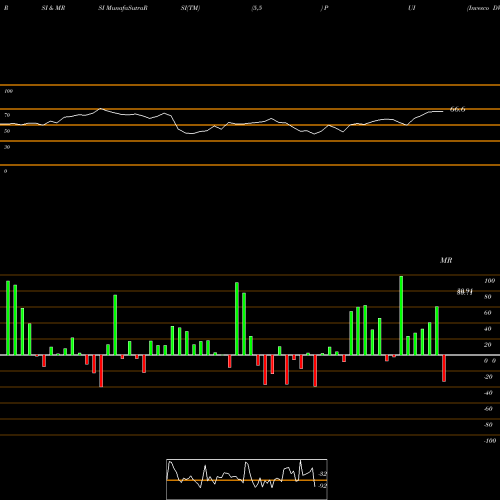Click the RSI axis label 70
The width and height of the screenshot is (500, 500).
tap(7, 115)
